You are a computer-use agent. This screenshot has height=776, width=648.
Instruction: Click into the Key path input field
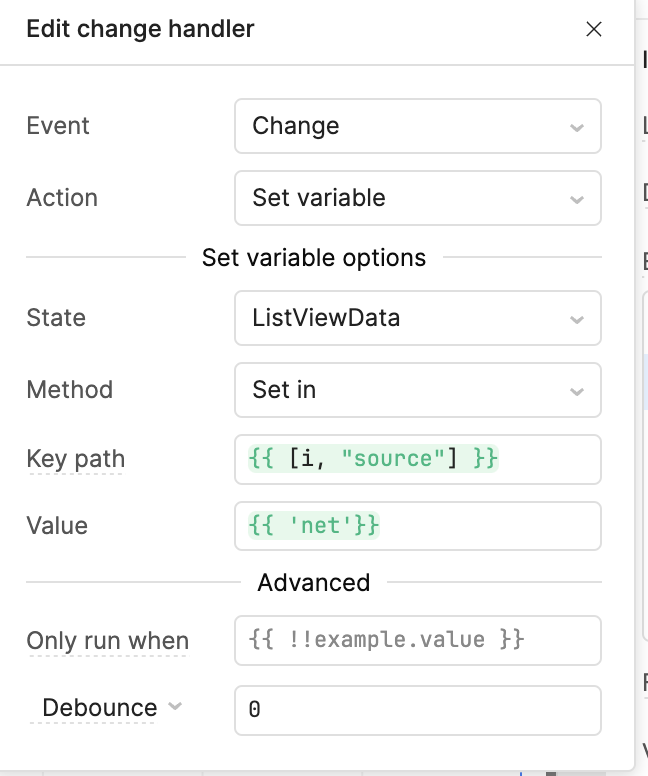(x=417, y=460)
